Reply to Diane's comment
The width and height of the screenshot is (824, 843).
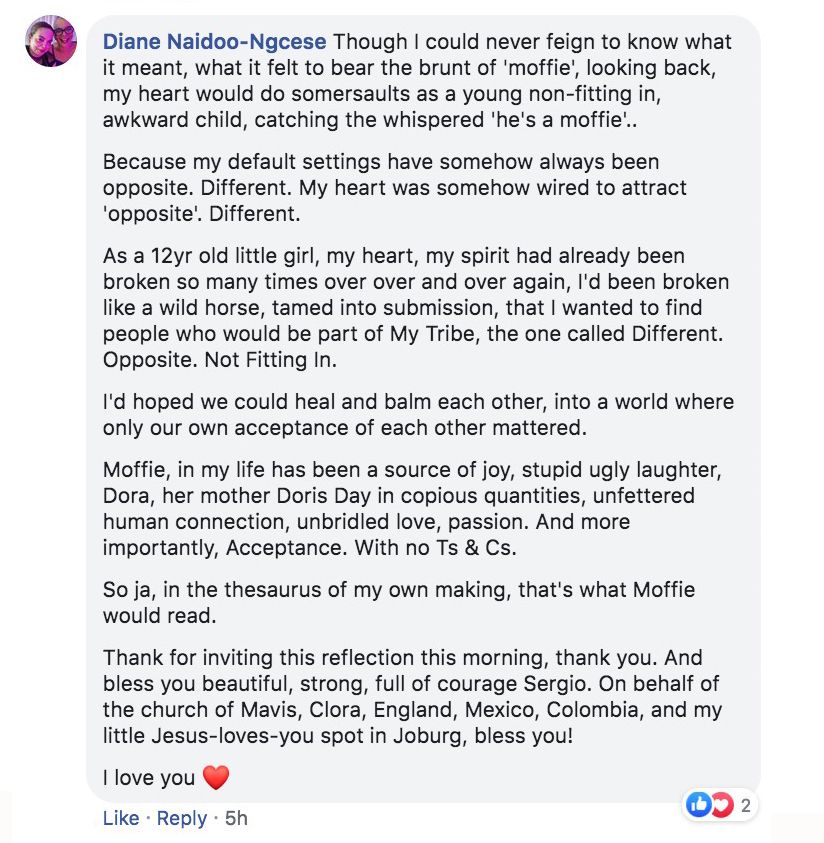[x=182, y=818]
